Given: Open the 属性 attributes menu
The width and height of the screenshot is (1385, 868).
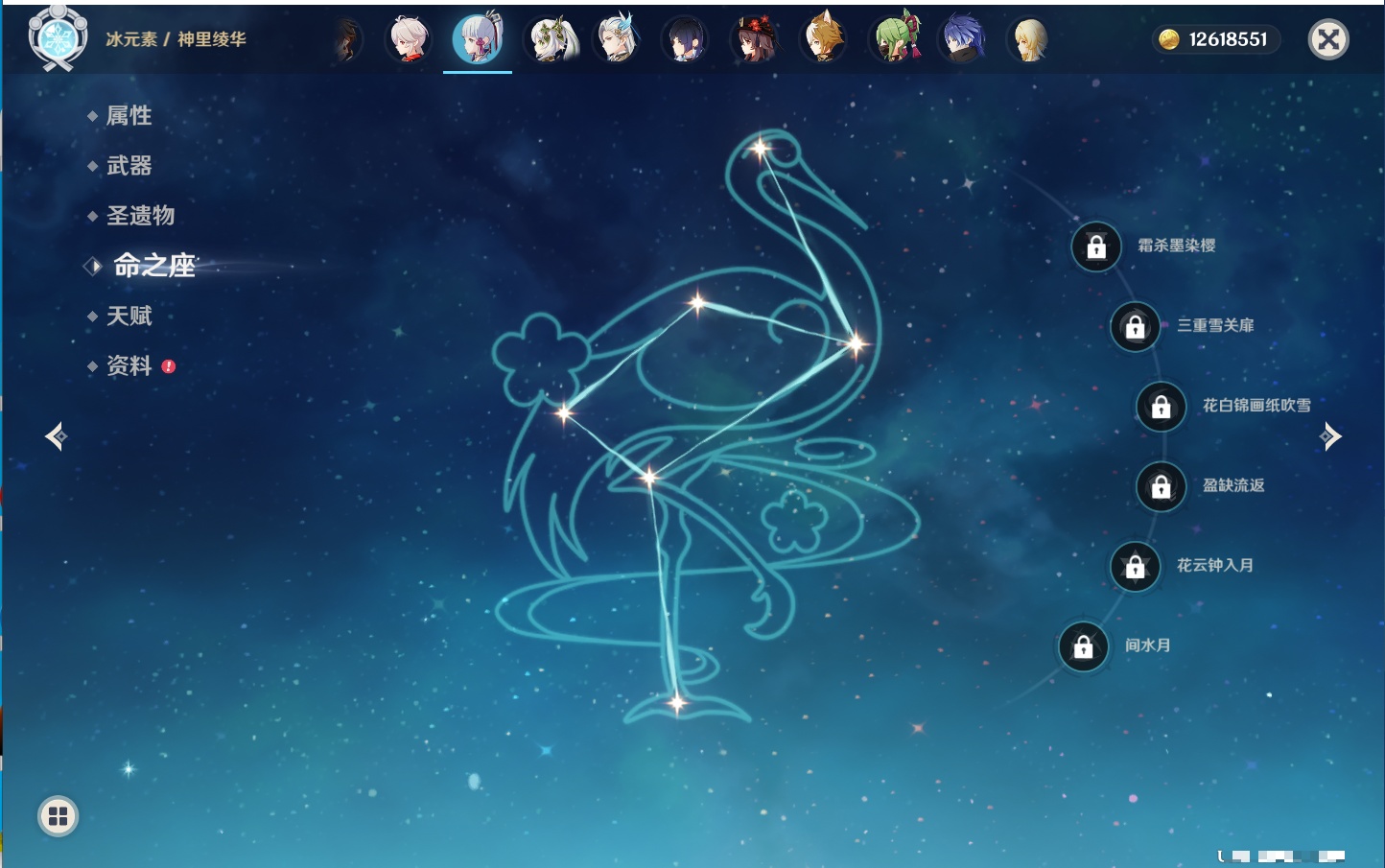Looking at the screenshot, I should click(129, 116).
